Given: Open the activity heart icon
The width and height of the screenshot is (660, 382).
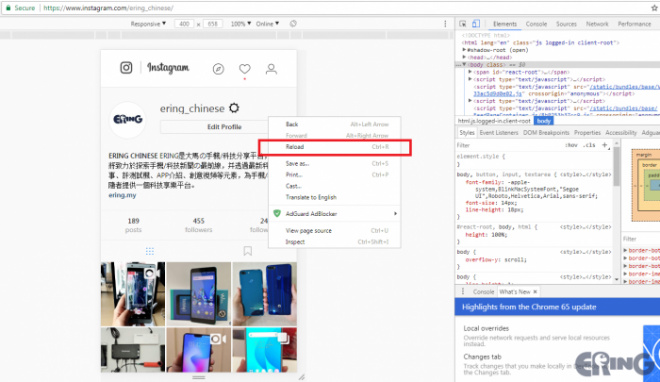Looking at the screenshot, I should 245,69.
